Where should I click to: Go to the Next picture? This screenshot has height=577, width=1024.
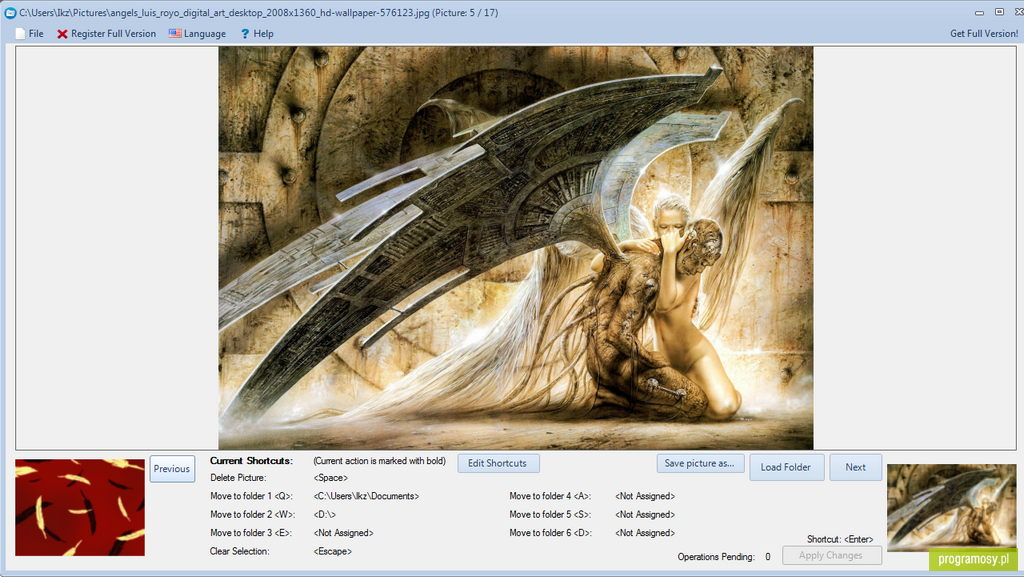(856, 467)
